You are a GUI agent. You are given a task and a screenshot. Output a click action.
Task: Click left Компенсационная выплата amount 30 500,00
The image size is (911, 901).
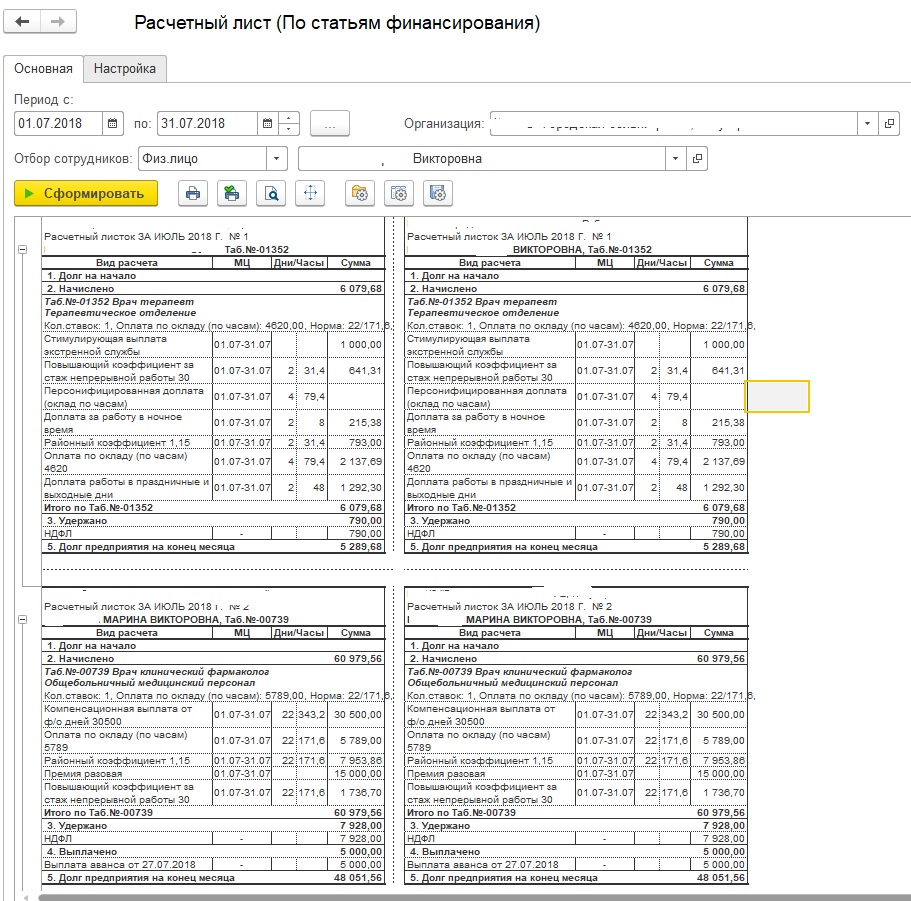click(x=357, y=715)
